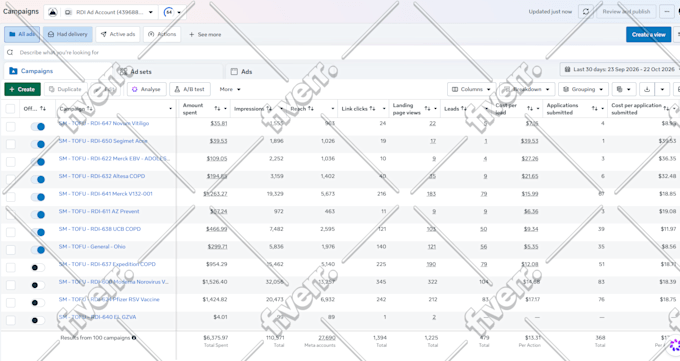Viewport: 680px width, 361px height.
Task: Toggle off RDI-622 Merck EBV campaign
Action: (x=38, y=162)
